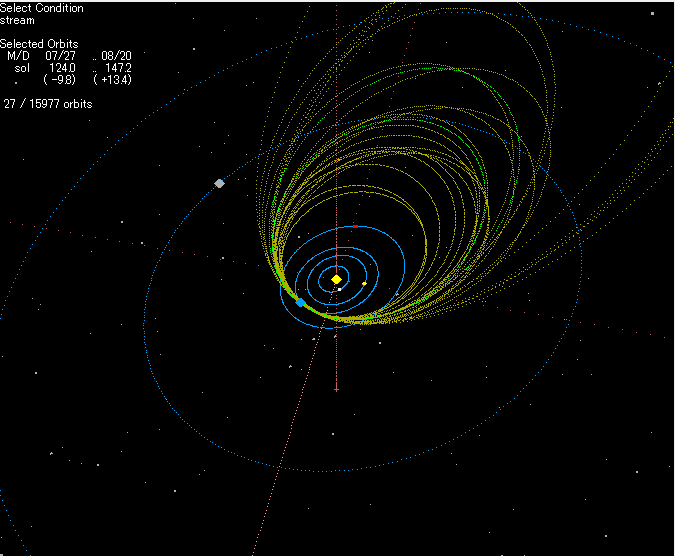Click the '27 / 15977 orbits' counter

tap(48, 103)
